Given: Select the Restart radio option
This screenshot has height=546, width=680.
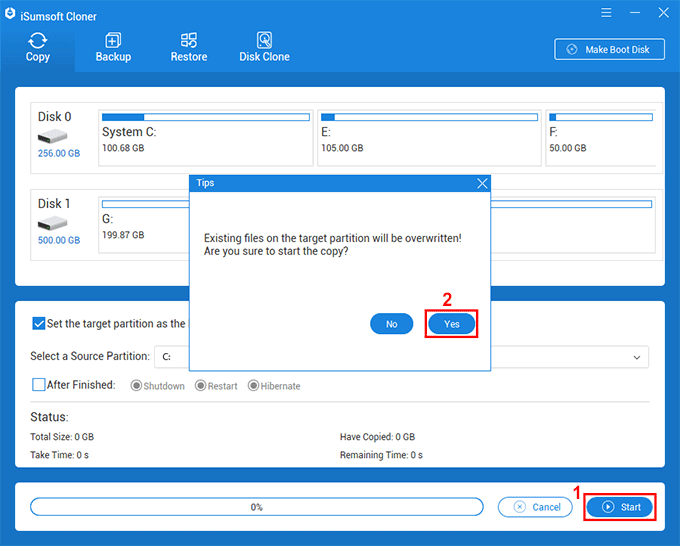Looking at the screenshot, I should click(x=200, y=386).
